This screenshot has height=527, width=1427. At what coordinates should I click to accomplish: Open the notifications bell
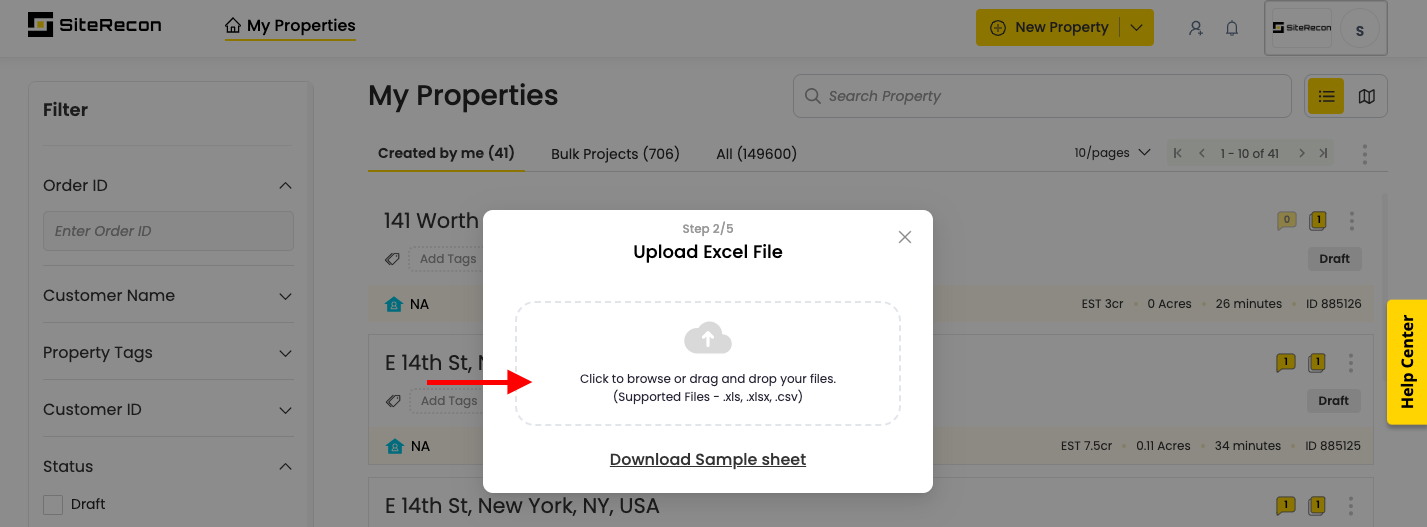[1232, 28]
